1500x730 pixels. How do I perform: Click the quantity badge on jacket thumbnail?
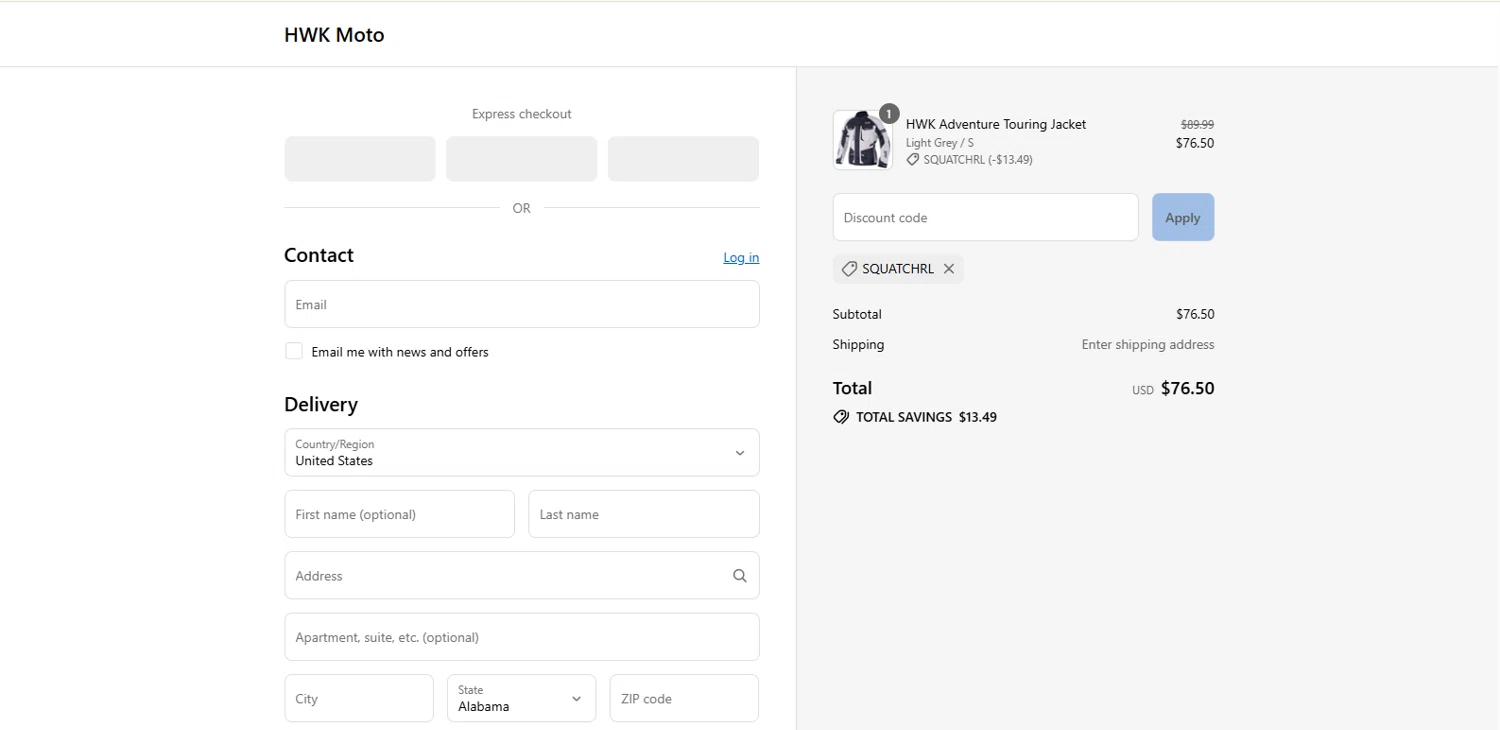click(888, 114)
